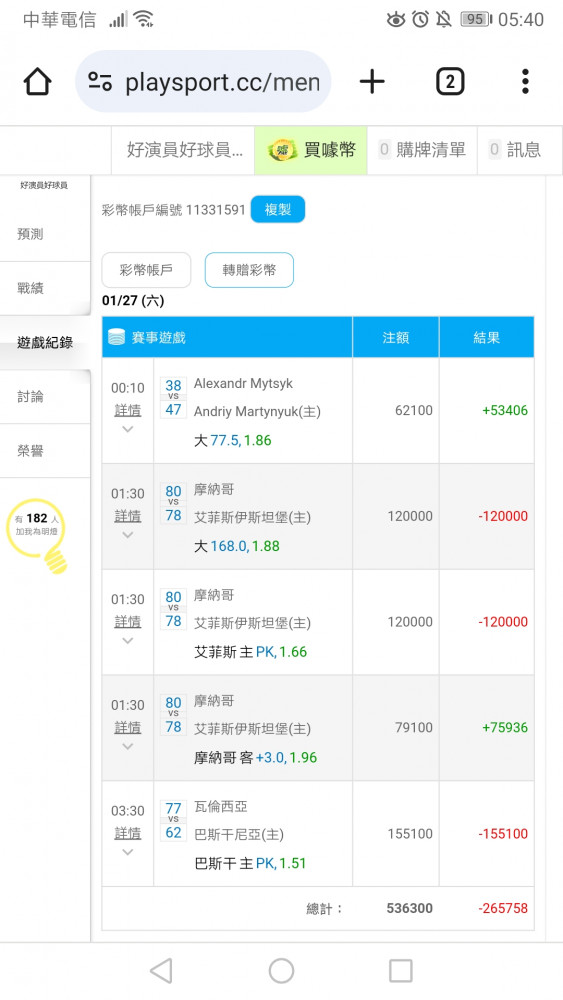This screenshot has height=1000, width=563.
Task: Click the 轉贈彩幣 button
Action: tap(249, 270)
